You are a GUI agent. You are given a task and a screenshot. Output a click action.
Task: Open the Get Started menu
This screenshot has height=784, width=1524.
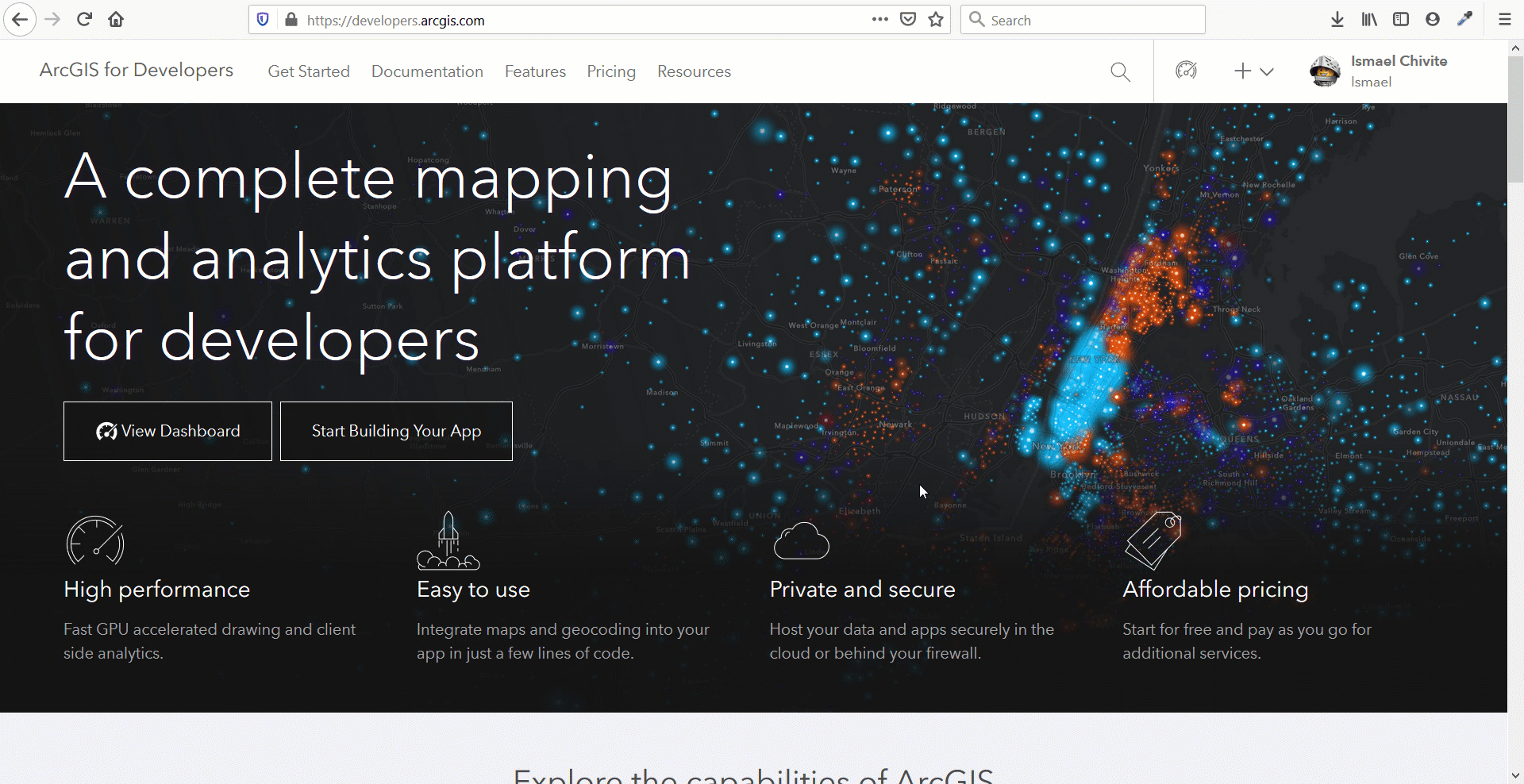tap(309, 71)
